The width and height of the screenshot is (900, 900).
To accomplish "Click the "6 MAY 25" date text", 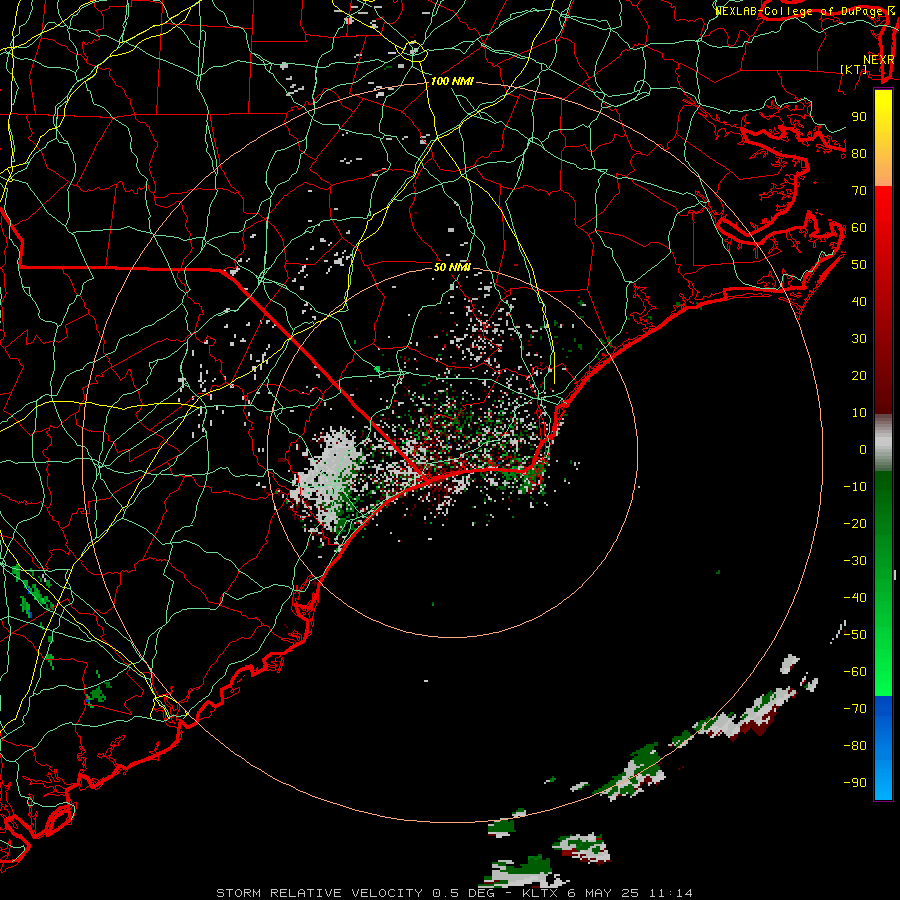I will click(x=603, y=893).
